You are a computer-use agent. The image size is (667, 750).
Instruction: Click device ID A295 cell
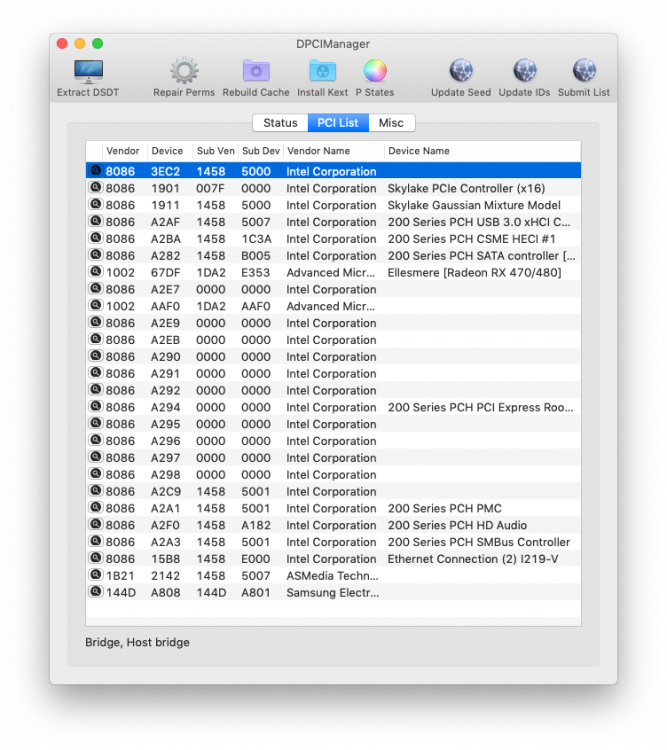[x=166, y=424]
